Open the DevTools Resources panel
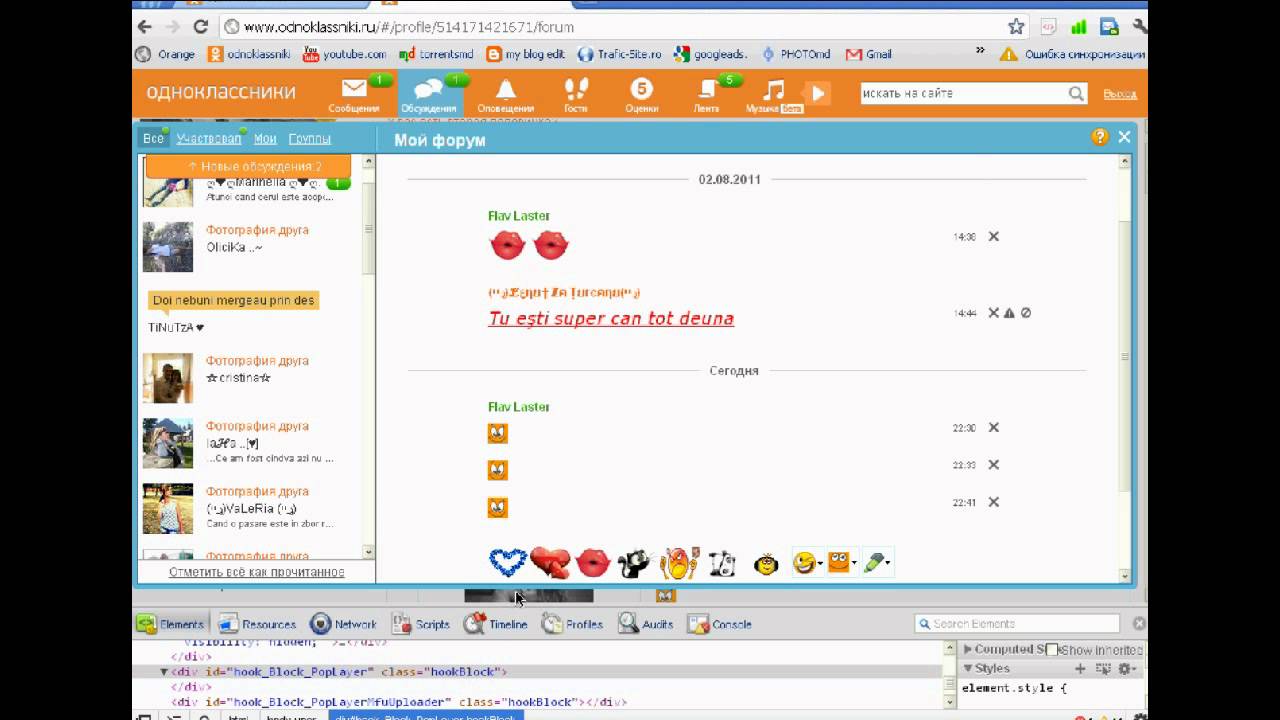The width and height of the screenshot is (1280, 720). click(257, 624)
